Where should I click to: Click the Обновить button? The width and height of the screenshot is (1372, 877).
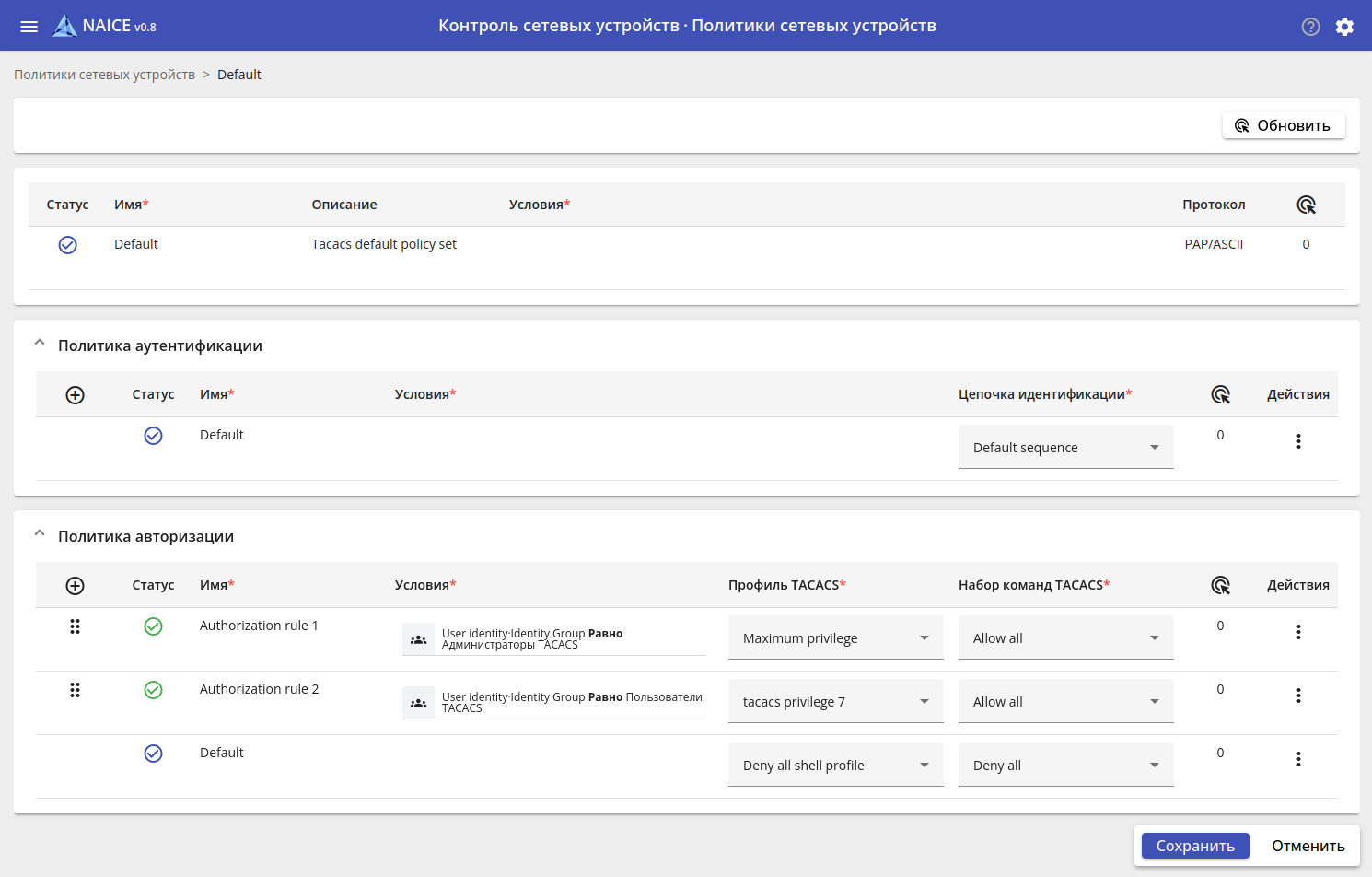pos(1284,125)
